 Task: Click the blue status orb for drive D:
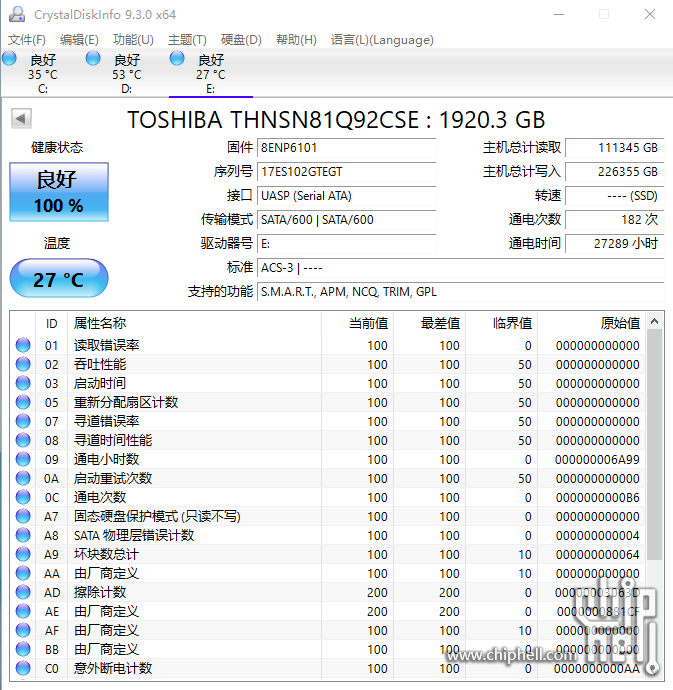click(x=93, y=58)
